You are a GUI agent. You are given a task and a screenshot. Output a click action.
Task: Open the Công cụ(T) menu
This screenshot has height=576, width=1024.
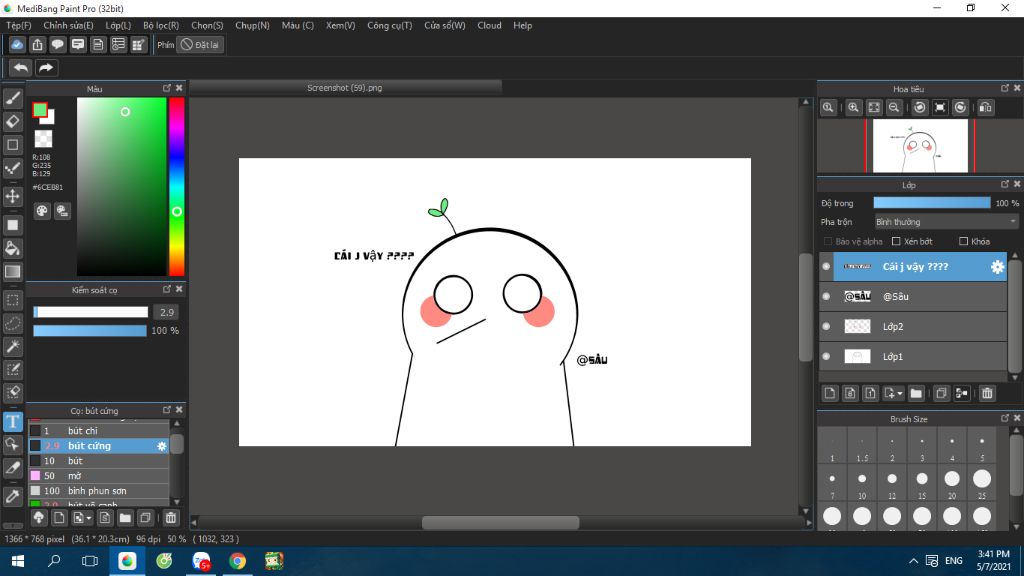[x=390, y=25]
